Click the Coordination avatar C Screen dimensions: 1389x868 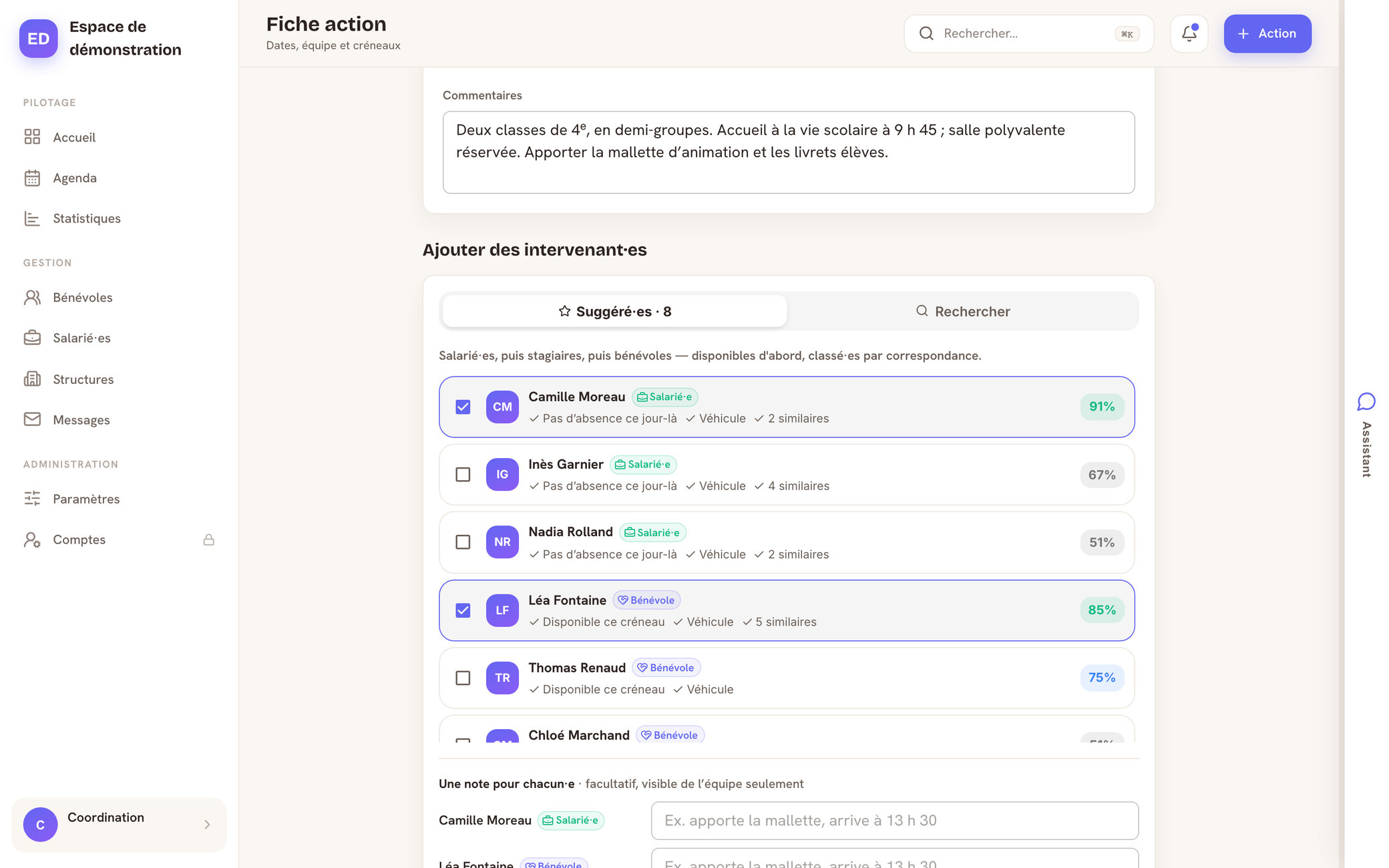pyautogui.click(x=40, y=825)
